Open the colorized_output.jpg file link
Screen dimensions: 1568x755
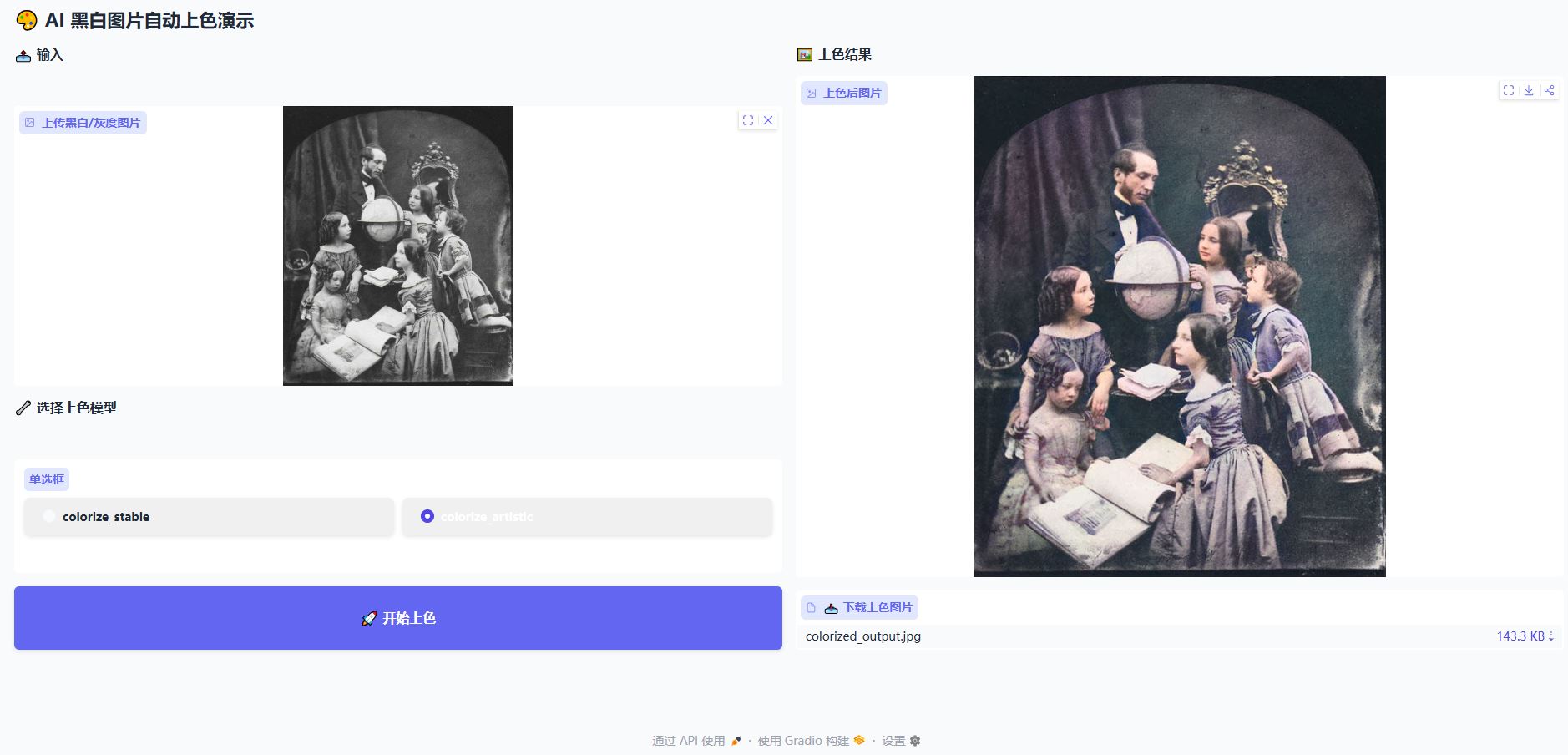[x=863, y=636]
